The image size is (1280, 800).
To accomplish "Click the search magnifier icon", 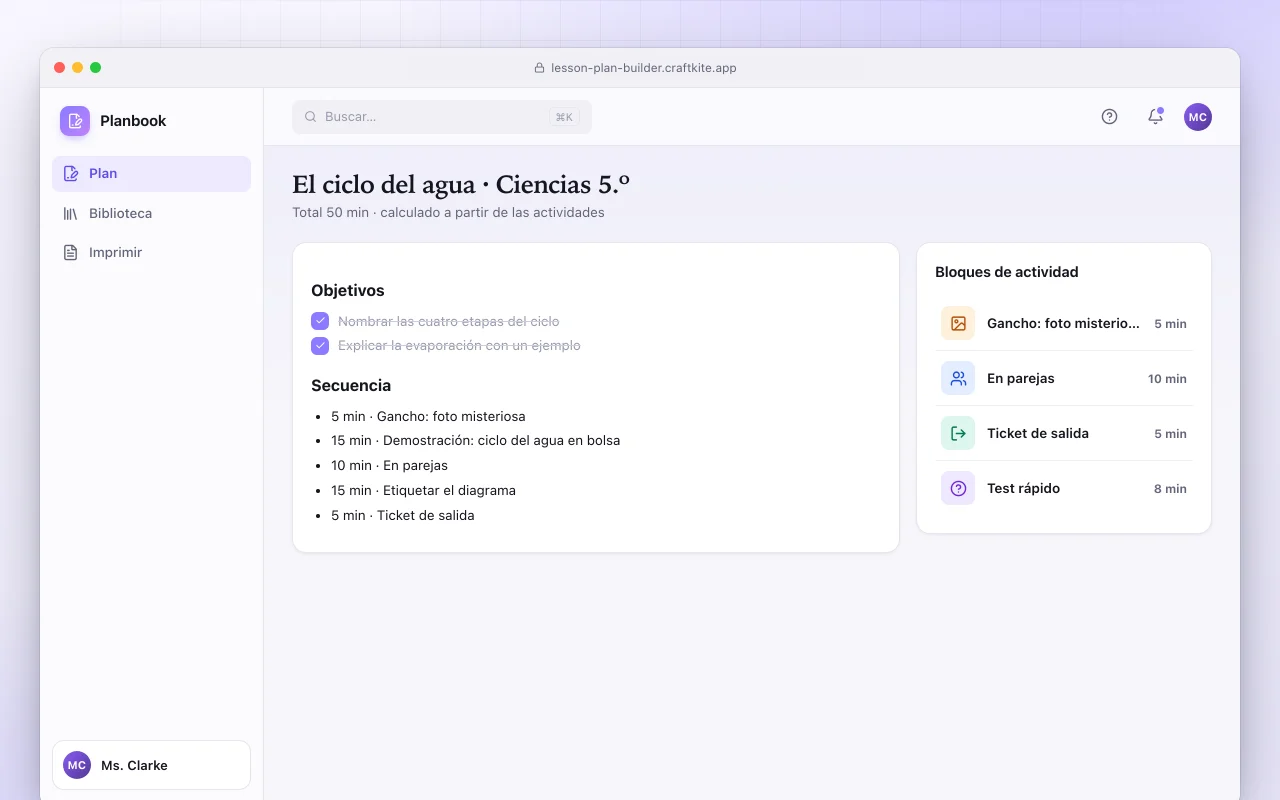I will (310, 117).
